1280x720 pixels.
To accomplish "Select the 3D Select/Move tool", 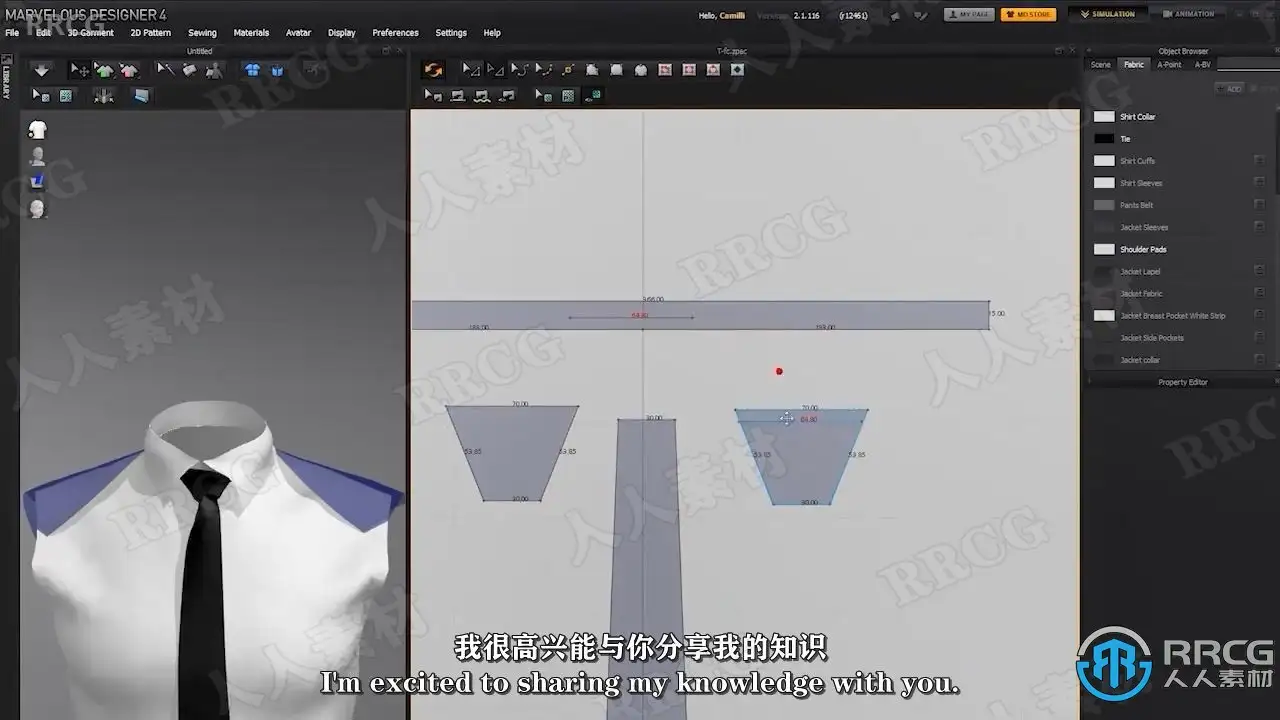I will (x=79, y=70).
